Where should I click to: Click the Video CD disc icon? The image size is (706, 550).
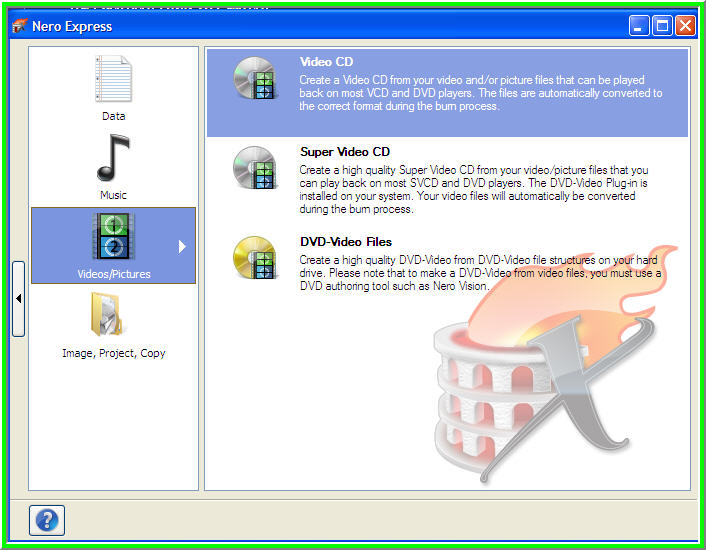254,78
